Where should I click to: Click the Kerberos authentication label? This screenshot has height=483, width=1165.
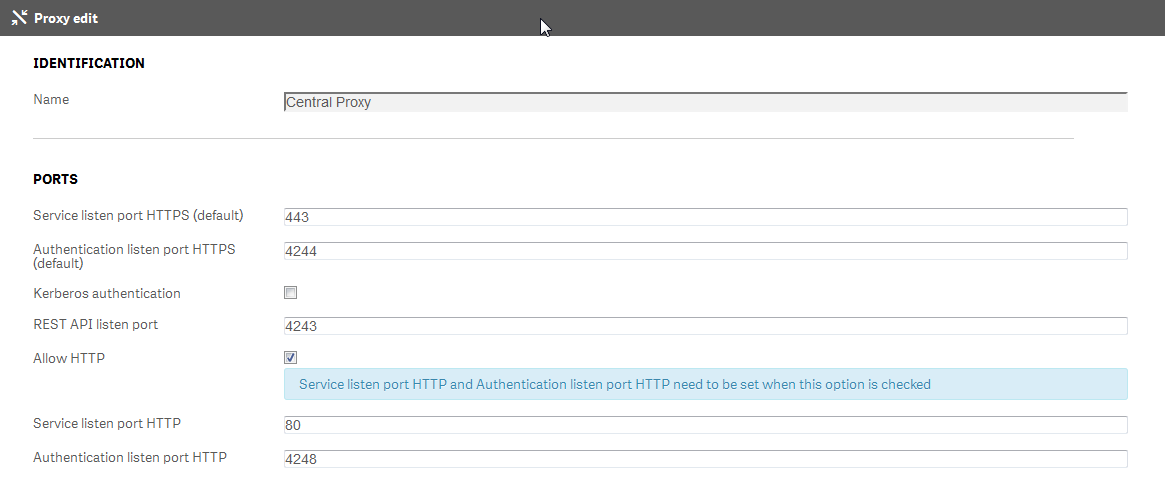[x=107, y=293]
